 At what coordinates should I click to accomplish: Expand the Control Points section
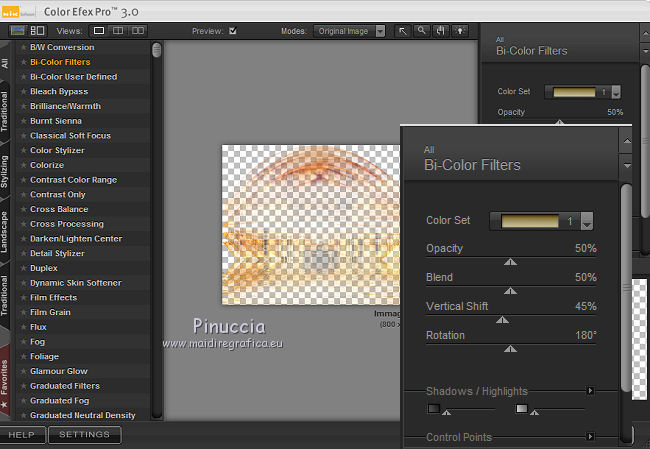point(591,436)
